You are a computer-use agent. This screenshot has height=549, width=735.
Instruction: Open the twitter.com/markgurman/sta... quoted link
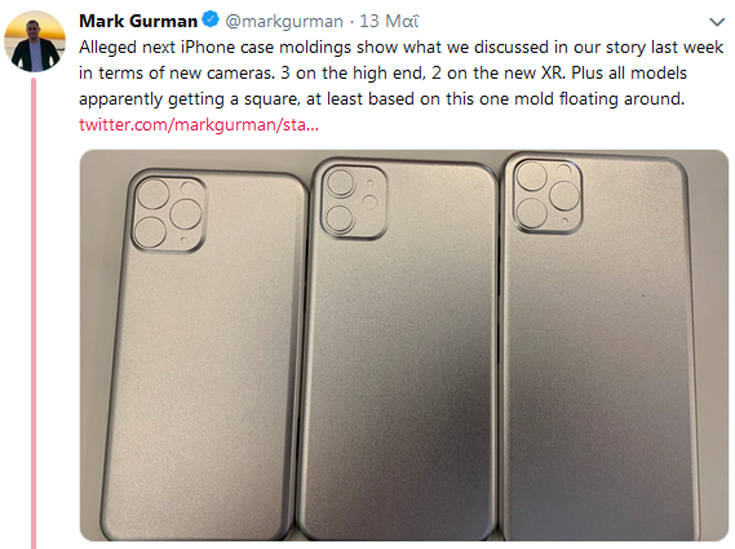[x=198, y=125]
